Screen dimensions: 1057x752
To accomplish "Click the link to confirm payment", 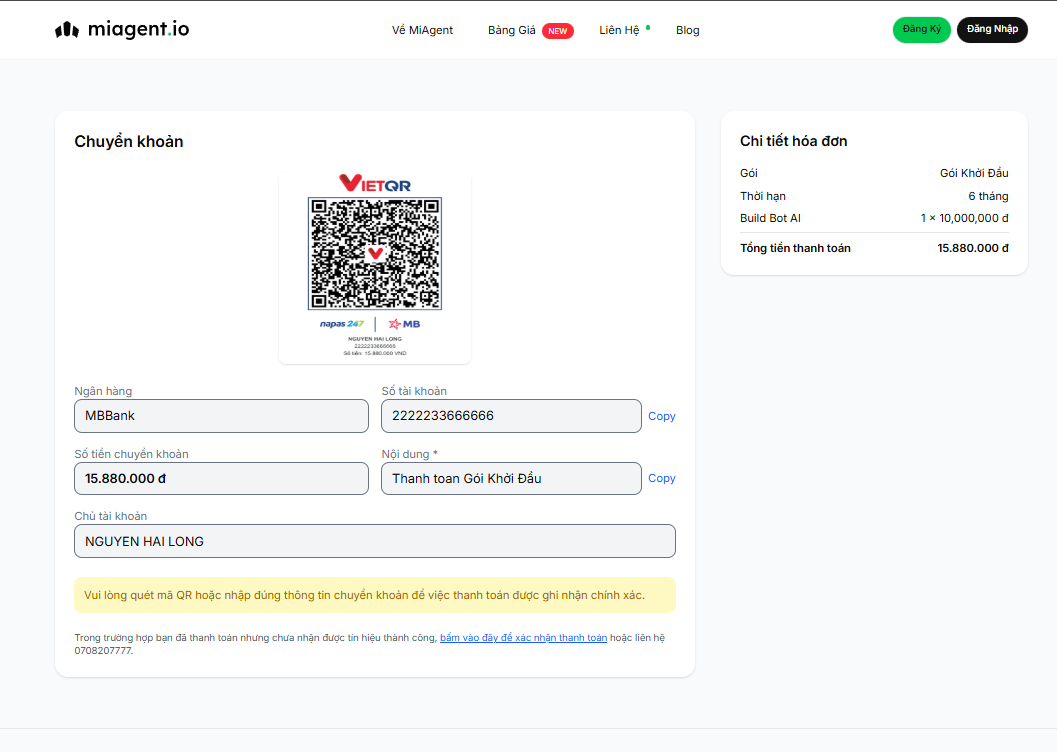I will [523, 637].
